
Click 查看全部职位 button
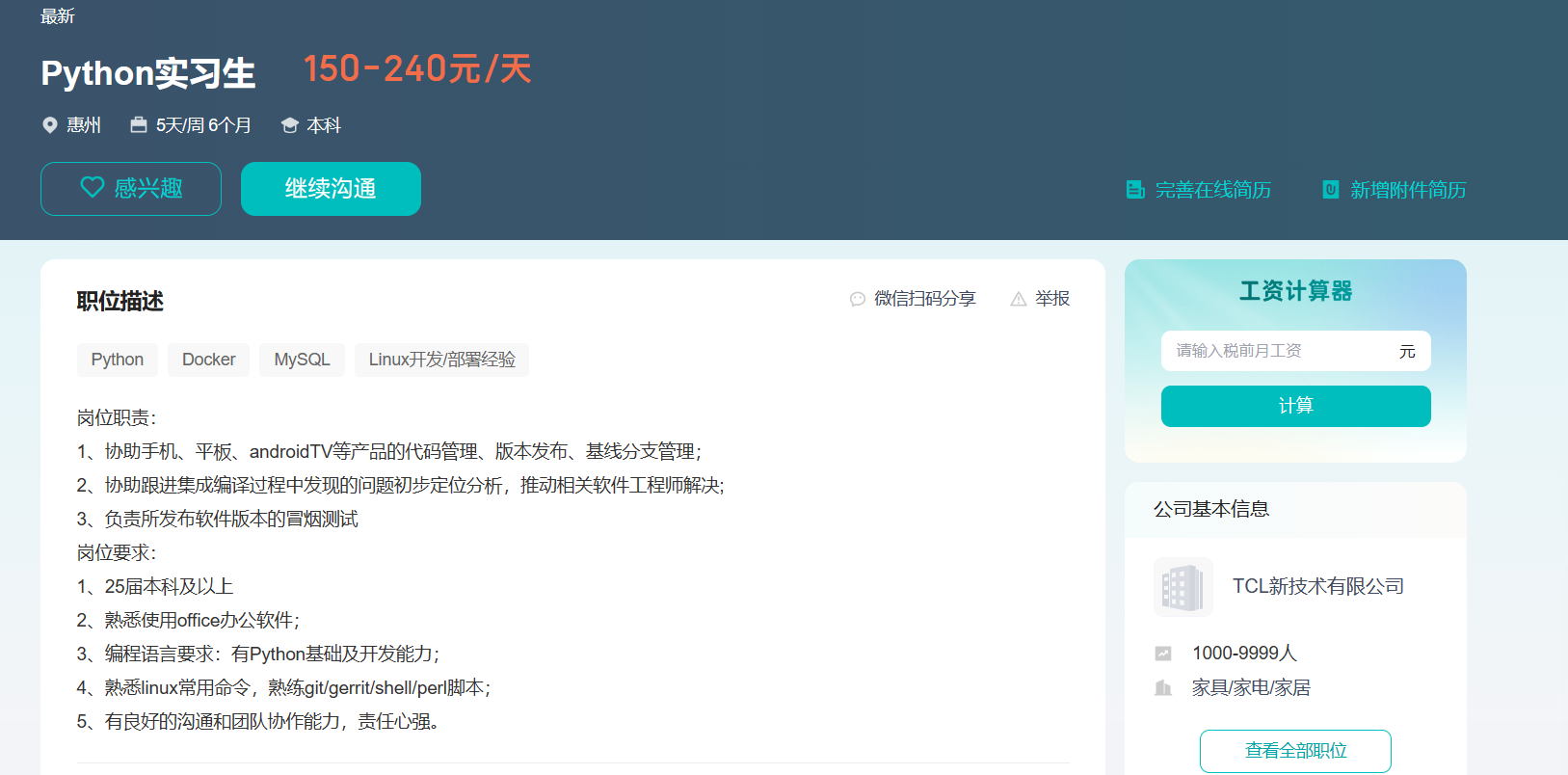point(1295,751)
